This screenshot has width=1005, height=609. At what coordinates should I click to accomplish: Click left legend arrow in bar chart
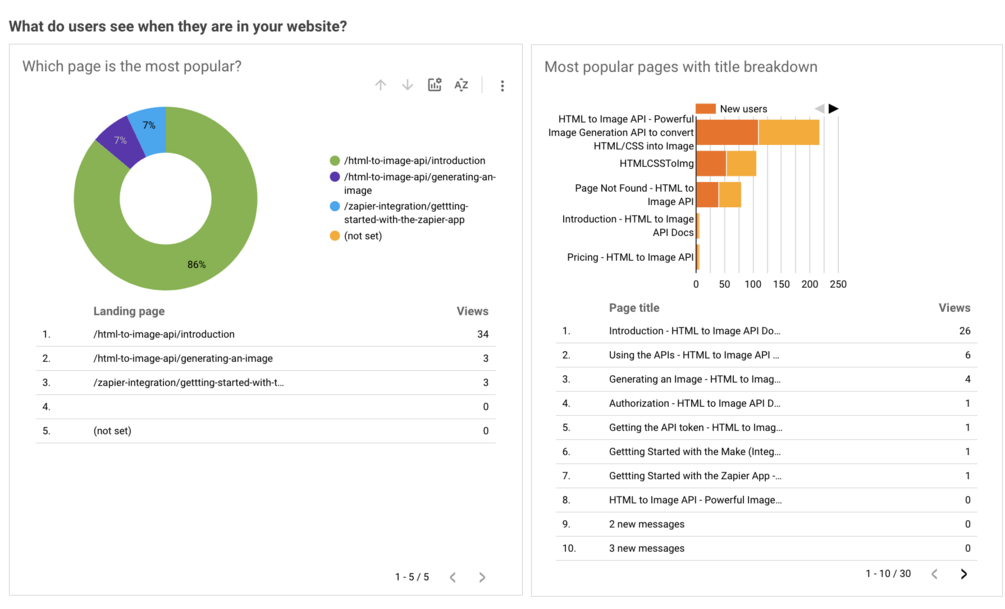[x=820, y=108]
